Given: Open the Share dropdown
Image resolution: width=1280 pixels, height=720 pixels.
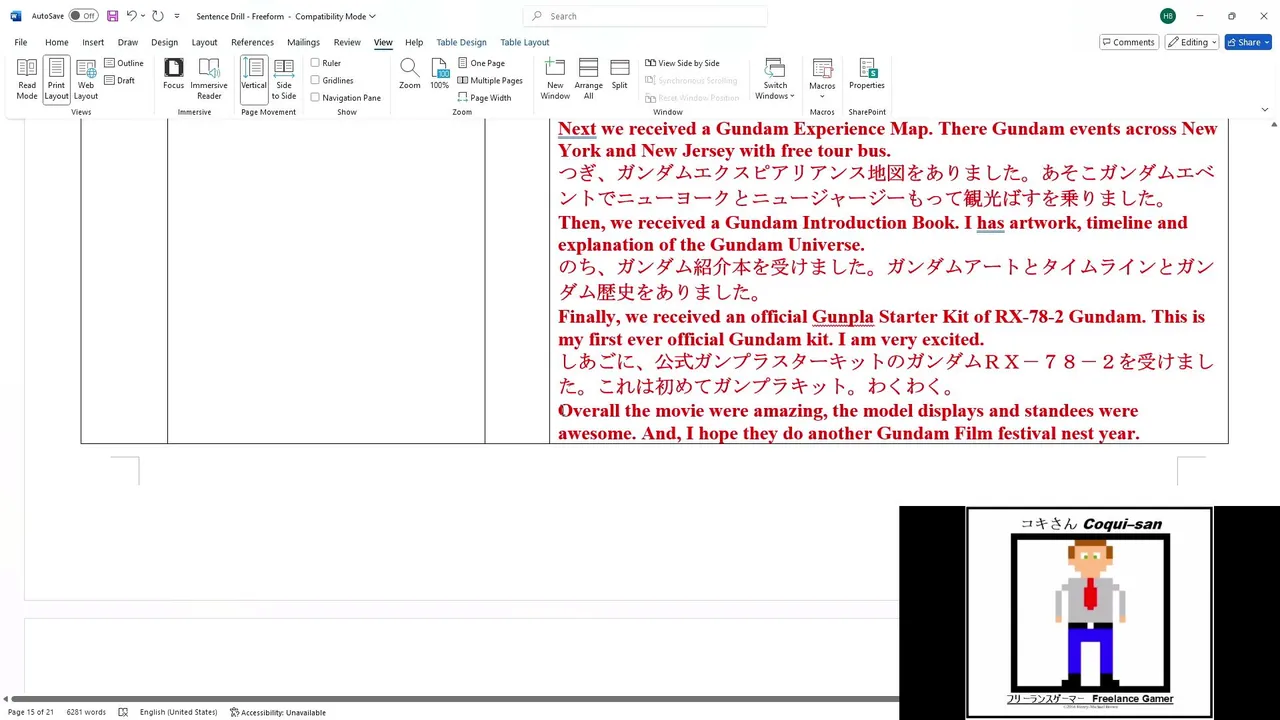Looking at the screenshot, I should point(1248,42).
